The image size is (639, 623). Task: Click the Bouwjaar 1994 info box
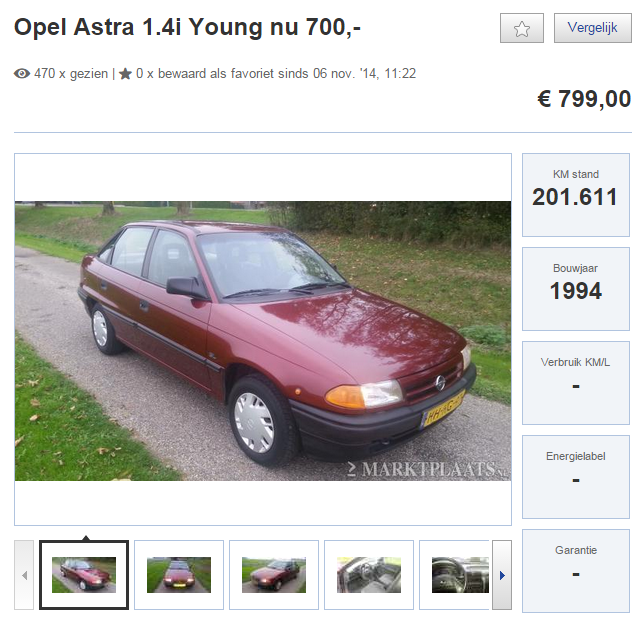tap(576, 289)
